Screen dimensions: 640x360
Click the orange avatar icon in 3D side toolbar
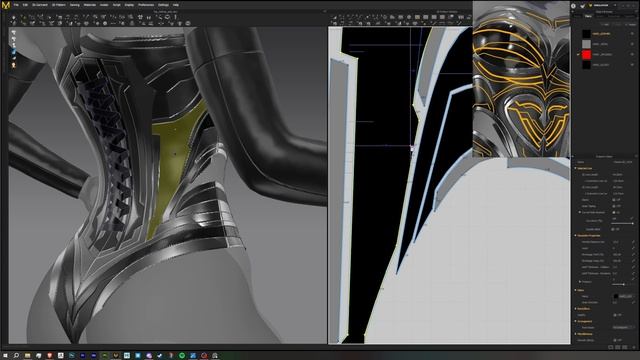[x=13, y=65]
